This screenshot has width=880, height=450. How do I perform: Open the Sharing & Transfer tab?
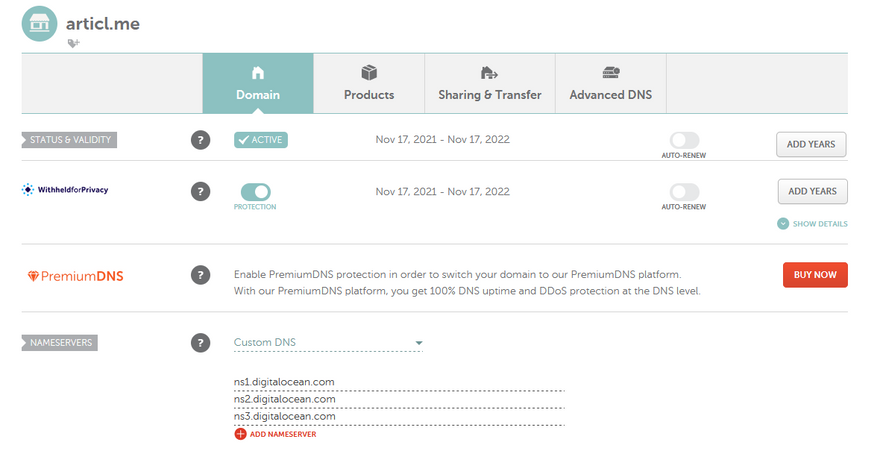[x=490, y=83]
